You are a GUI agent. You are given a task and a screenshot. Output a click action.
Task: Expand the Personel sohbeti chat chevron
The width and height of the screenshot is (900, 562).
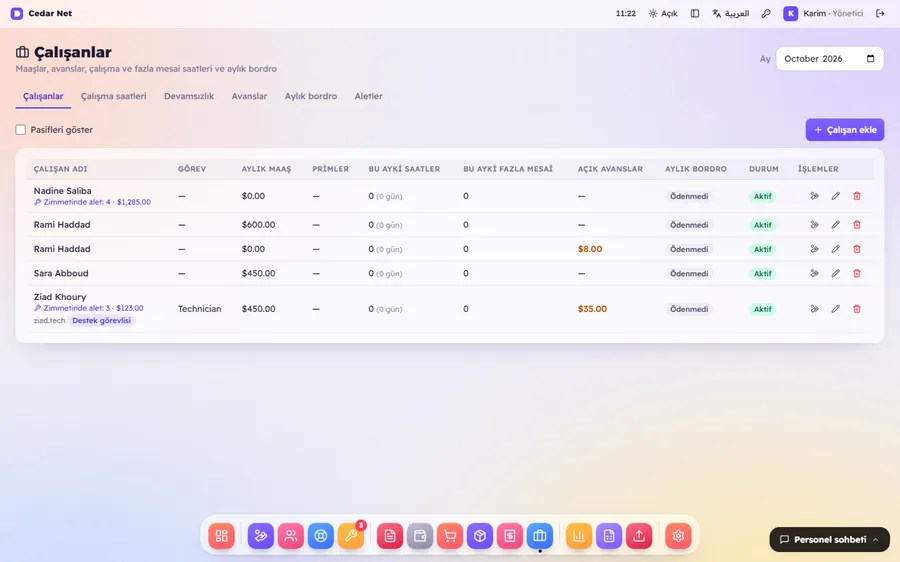(x=875, y=540)
